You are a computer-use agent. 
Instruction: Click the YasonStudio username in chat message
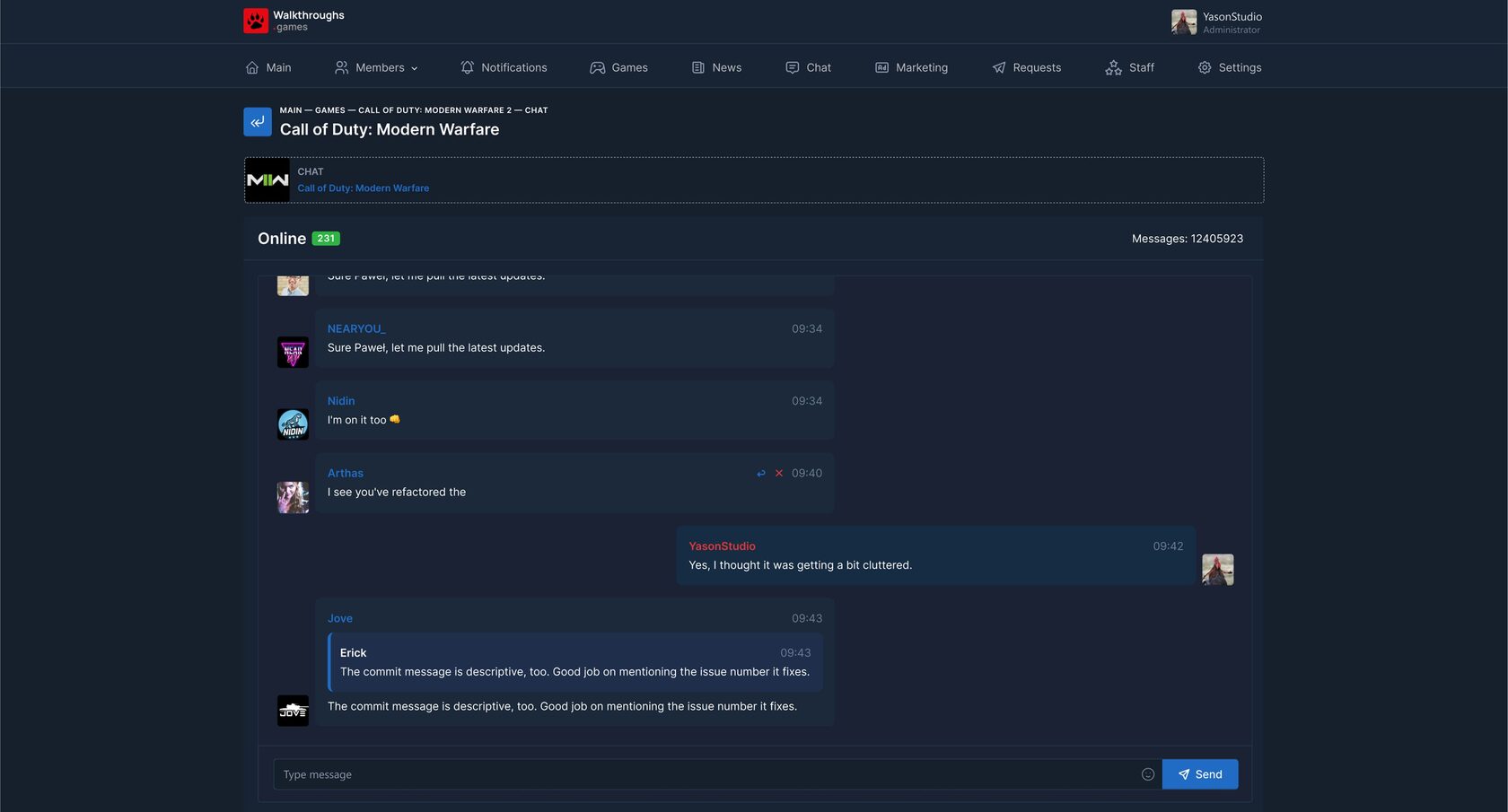pyautogui.click(x=722, y=546)
